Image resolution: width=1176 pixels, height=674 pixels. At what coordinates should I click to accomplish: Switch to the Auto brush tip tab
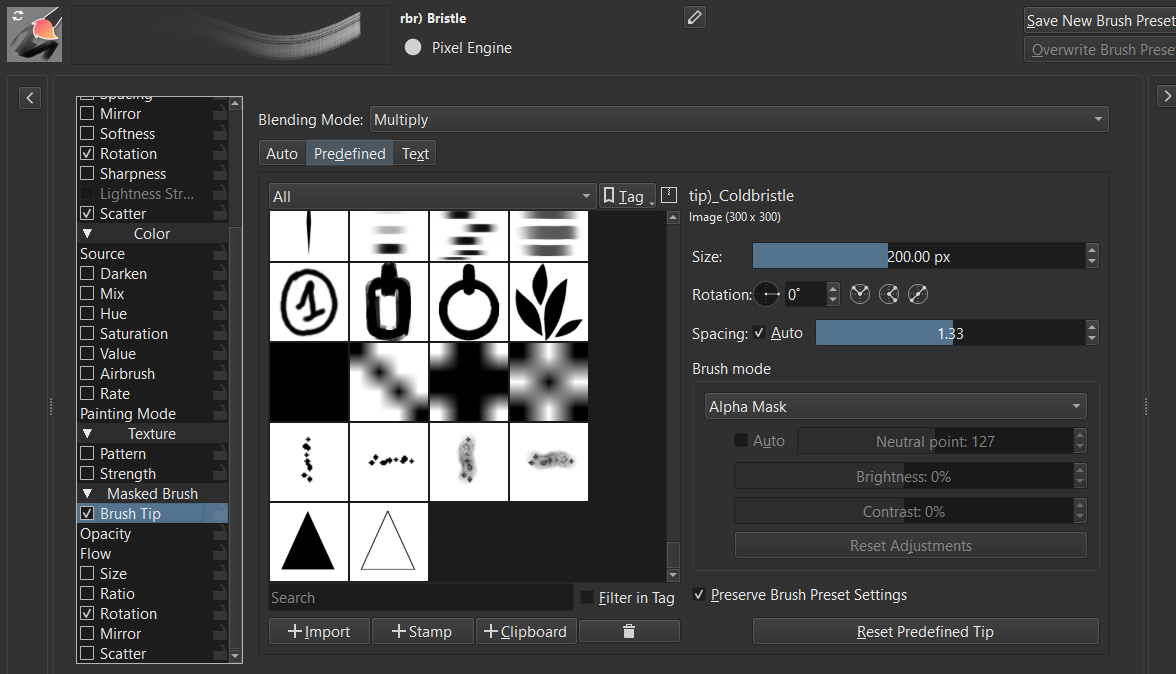click(282, 153)
